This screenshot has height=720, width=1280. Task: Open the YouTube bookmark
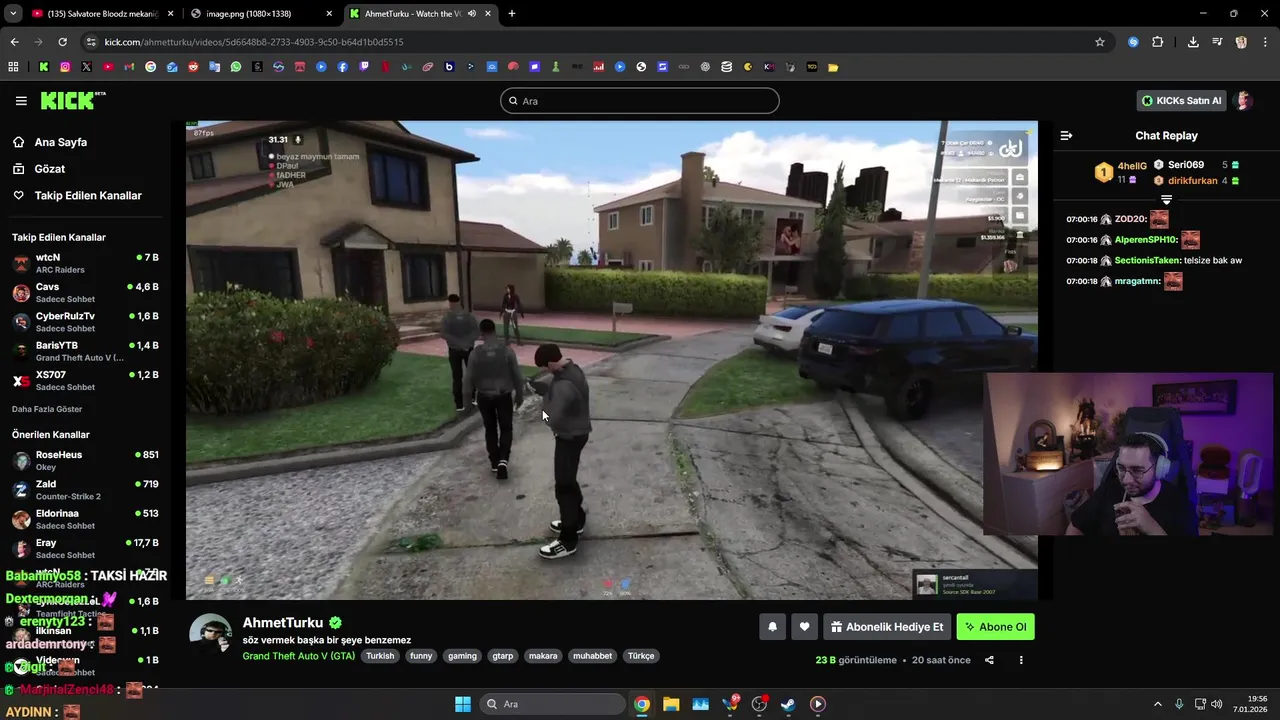coord(108,67)
